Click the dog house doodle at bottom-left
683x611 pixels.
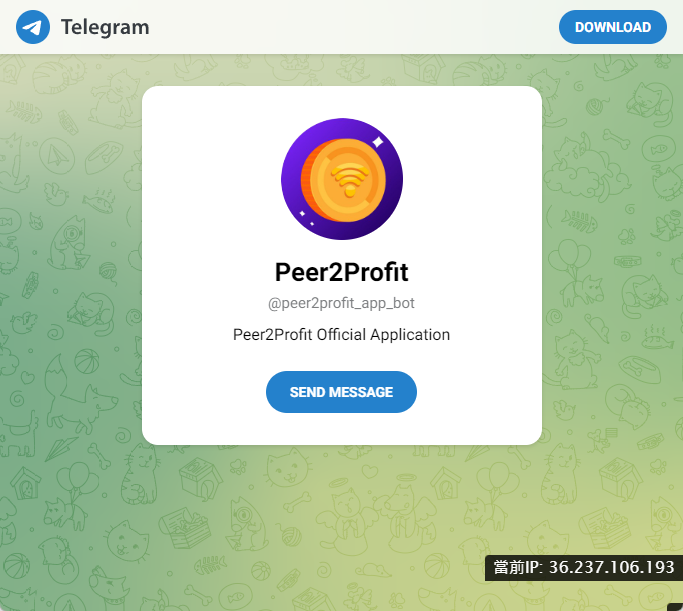25,483
